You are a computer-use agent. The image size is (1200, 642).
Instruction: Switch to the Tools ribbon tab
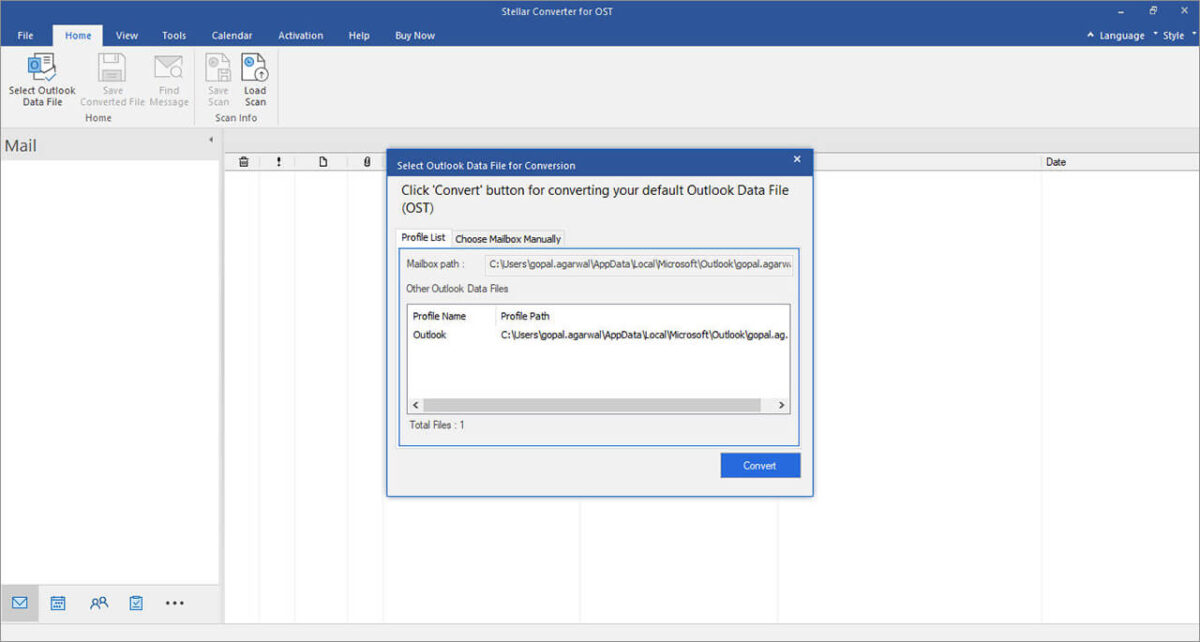pyautogui.click(x=174, y=36)
